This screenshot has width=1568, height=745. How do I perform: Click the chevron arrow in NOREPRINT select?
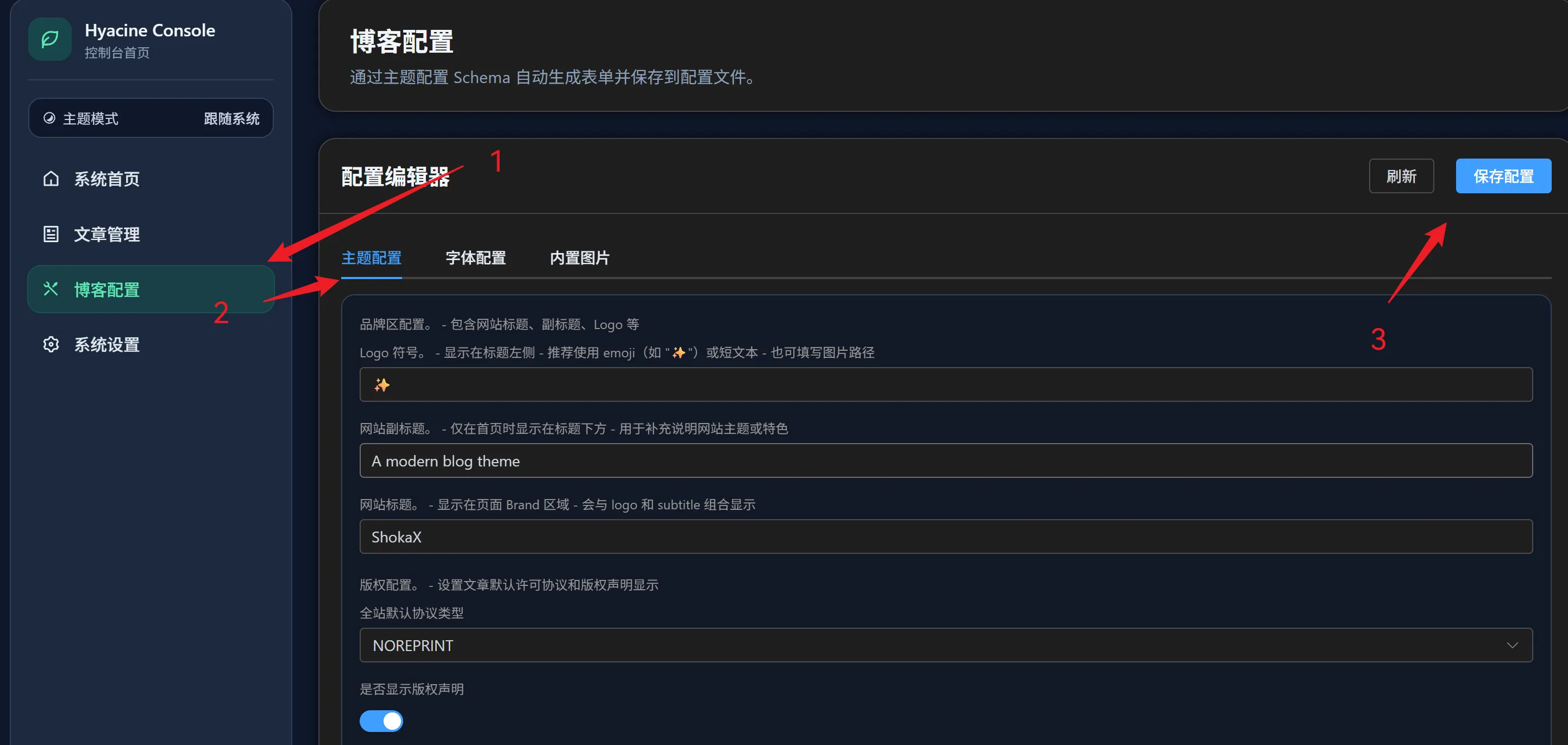(x=1512, y=645)
